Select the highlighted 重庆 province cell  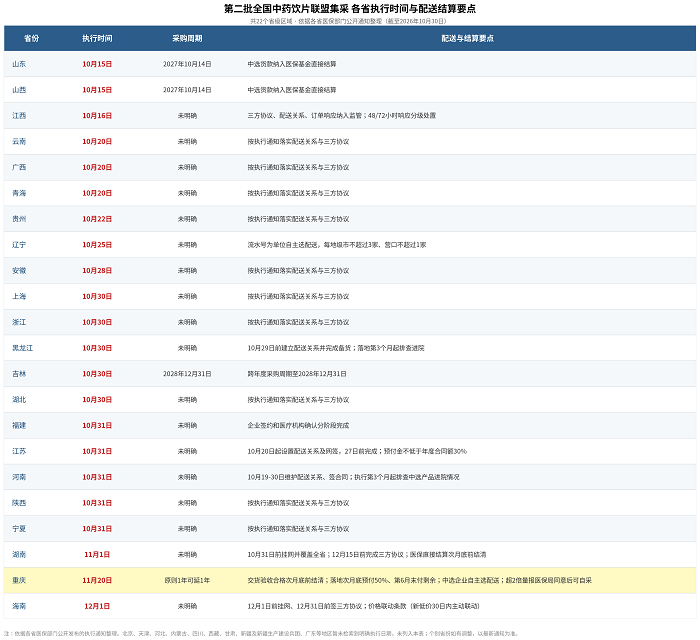(19, 581)
